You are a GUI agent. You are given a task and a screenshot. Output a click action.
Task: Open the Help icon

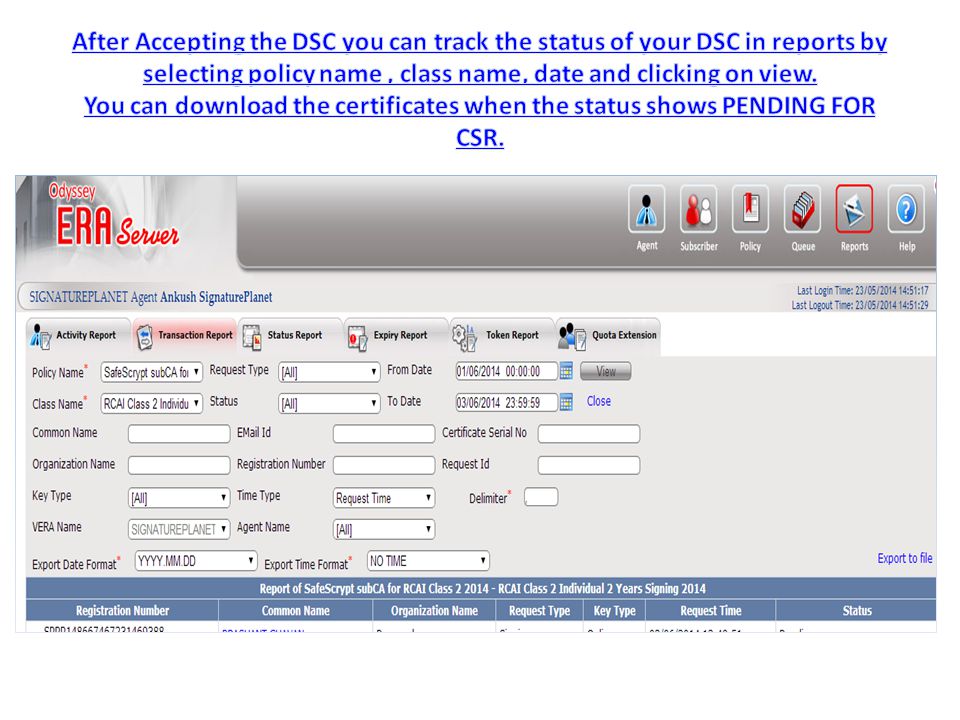coord(906,209)
